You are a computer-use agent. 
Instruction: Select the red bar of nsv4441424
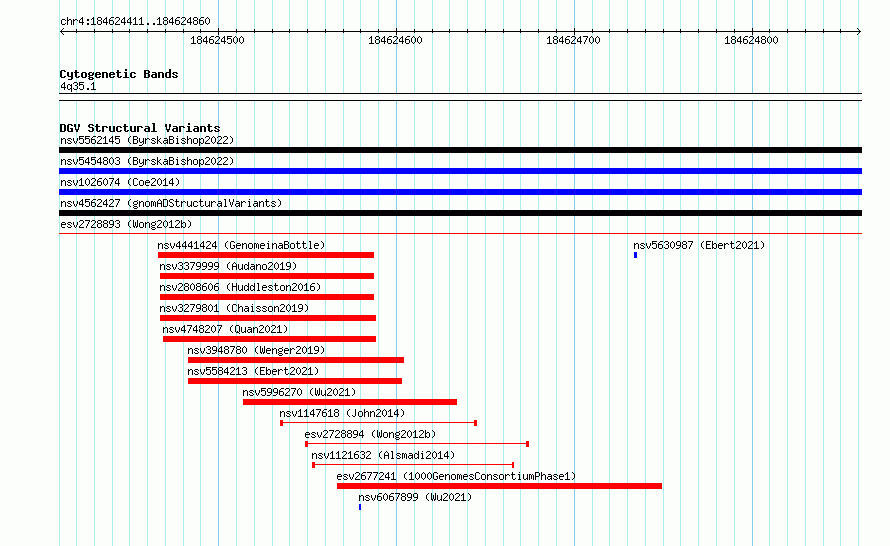[x=266, y=255]
